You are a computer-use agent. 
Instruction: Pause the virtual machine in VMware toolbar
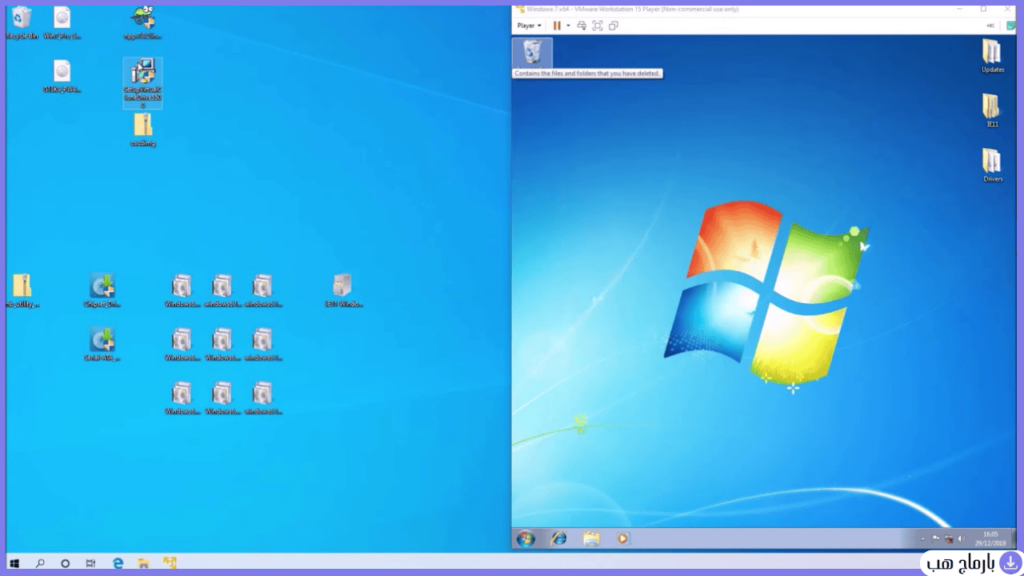pos(557,25)
